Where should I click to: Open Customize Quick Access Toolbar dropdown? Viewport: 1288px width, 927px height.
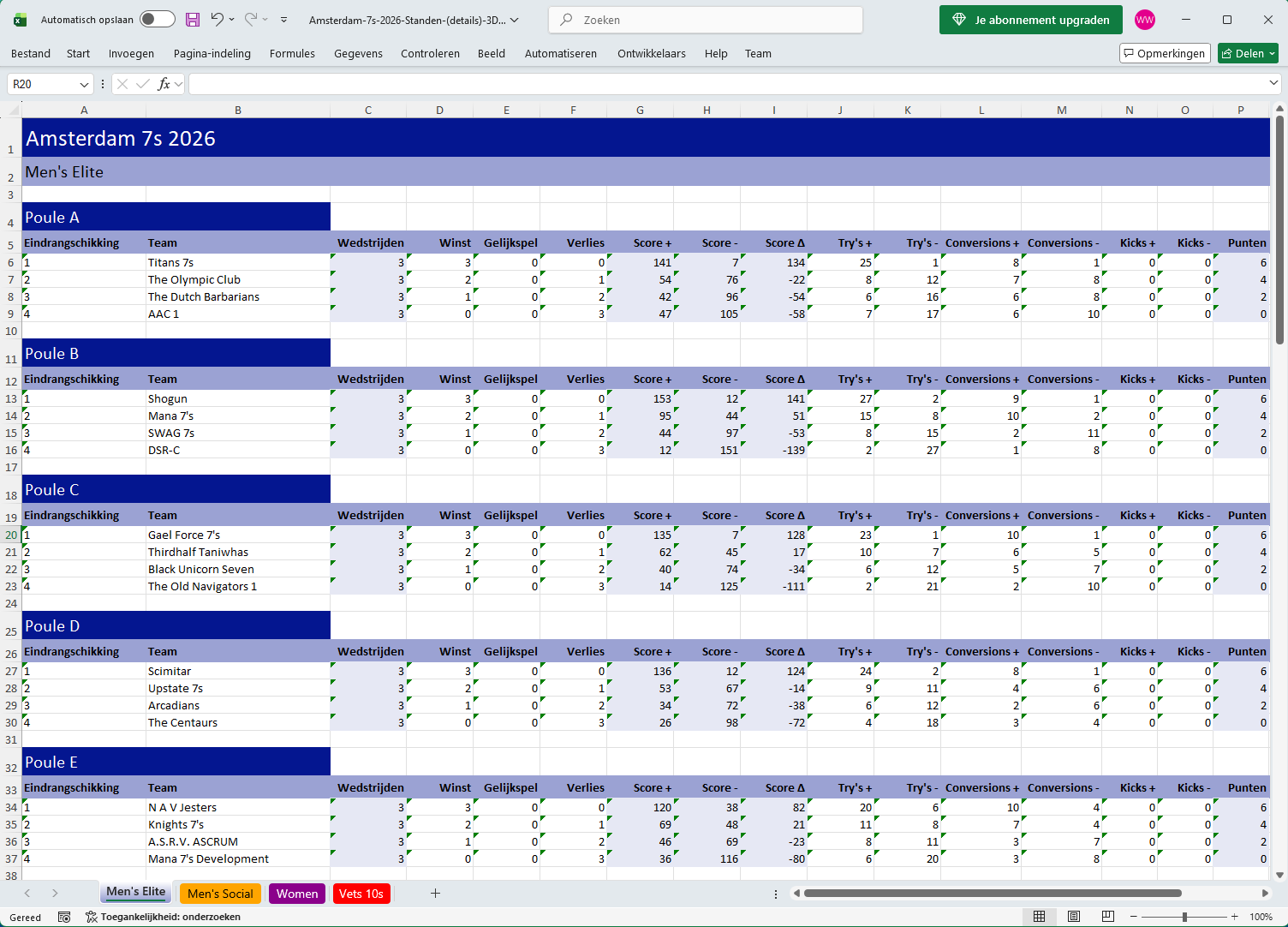pos(283,19)
